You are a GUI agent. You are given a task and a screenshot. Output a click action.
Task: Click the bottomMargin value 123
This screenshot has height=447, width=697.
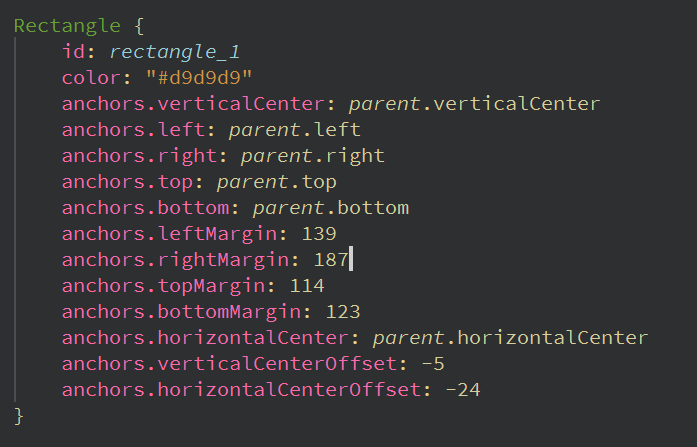point(343,312)
